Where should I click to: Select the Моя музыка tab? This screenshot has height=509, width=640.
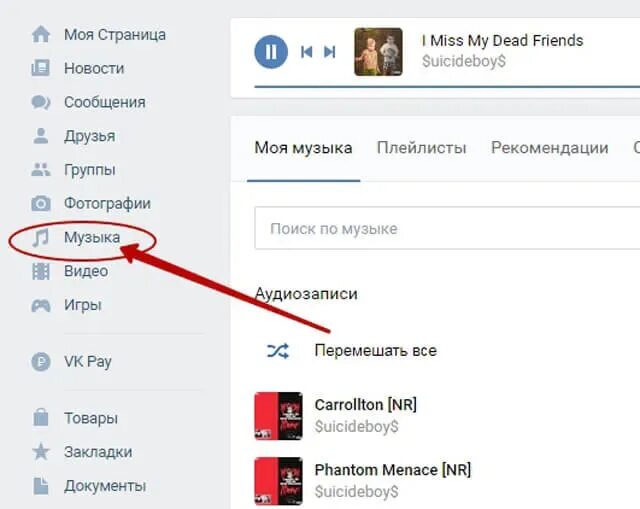(303, 148)
